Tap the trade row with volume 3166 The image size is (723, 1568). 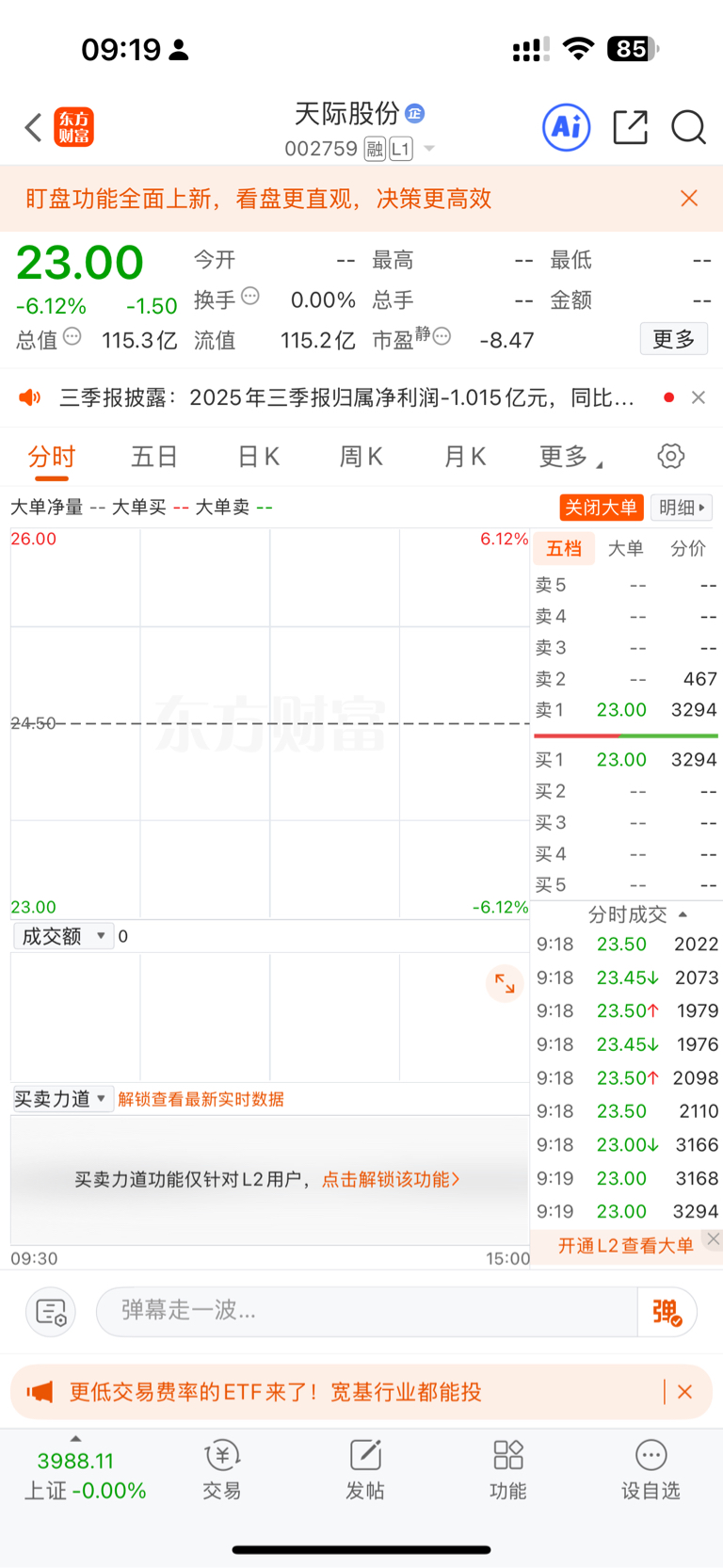pyautogui.click(x=627, y=1145)
